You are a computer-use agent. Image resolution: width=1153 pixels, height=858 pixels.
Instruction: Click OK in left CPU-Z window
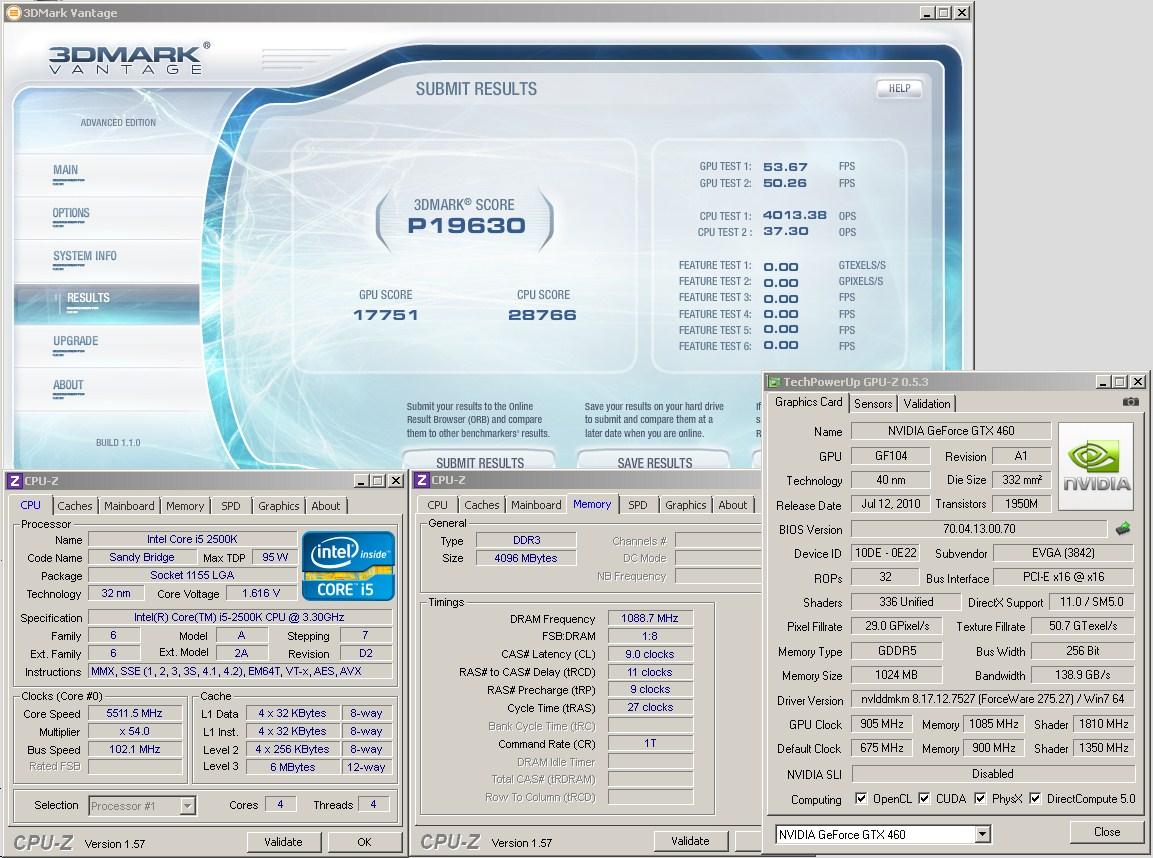(364, 842)
